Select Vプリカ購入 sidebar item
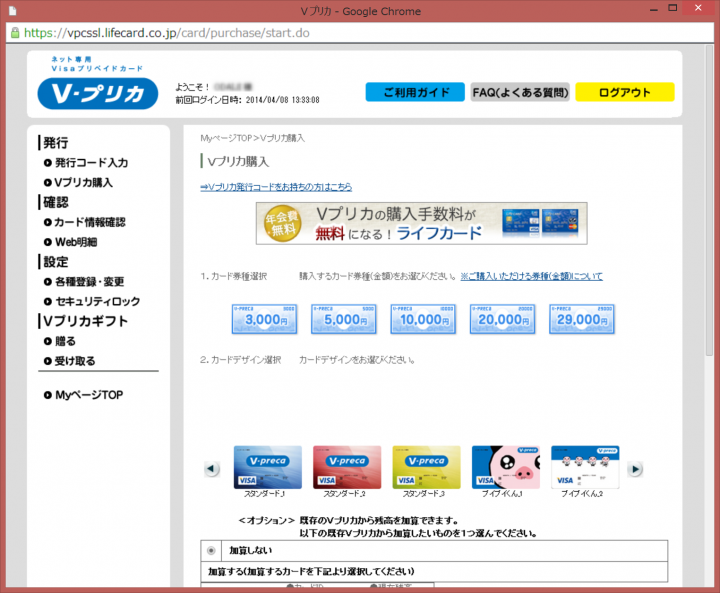The height and width of the screenshot is (593, 720). (x=84, y=182)
